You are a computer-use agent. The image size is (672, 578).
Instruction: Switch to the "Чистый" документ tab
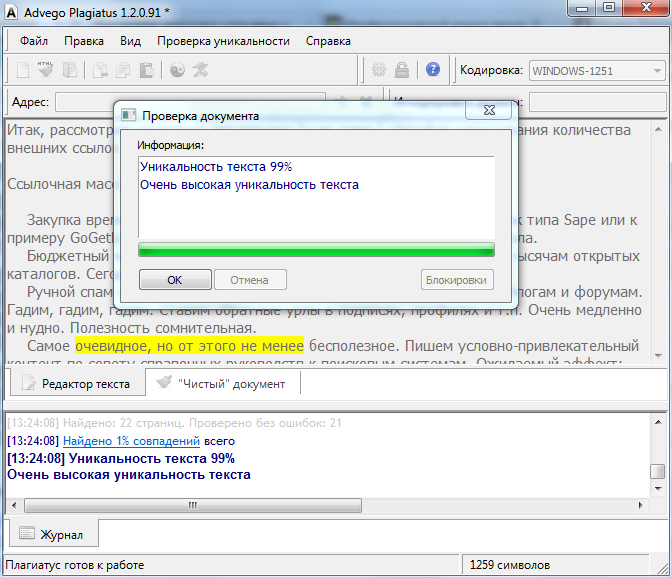[x=222, y=383]
